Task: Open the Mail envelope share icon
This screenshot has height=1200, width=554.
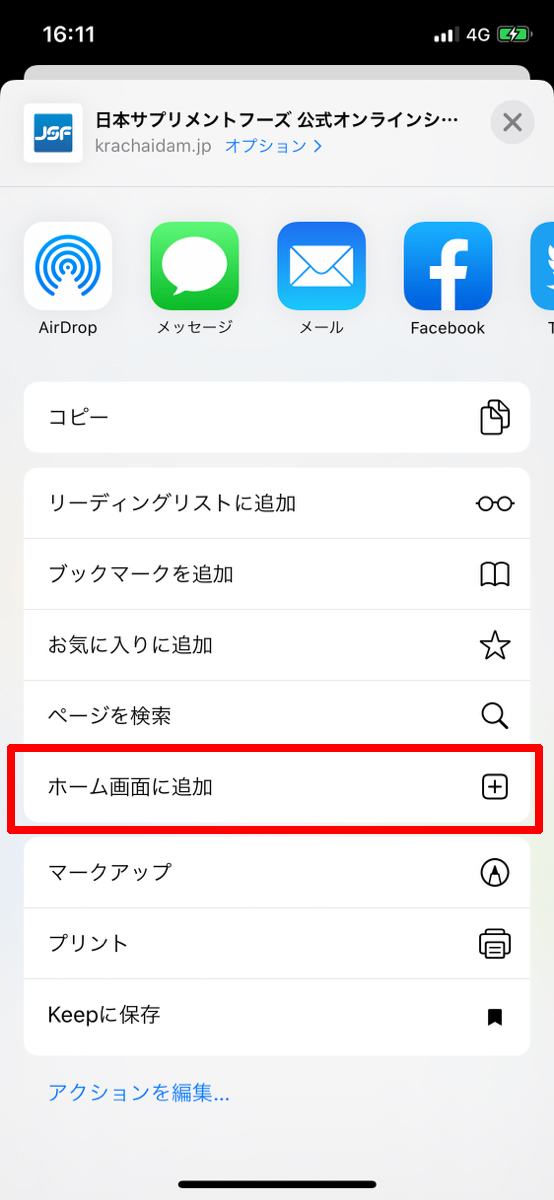Action: [x=321, y=266]
